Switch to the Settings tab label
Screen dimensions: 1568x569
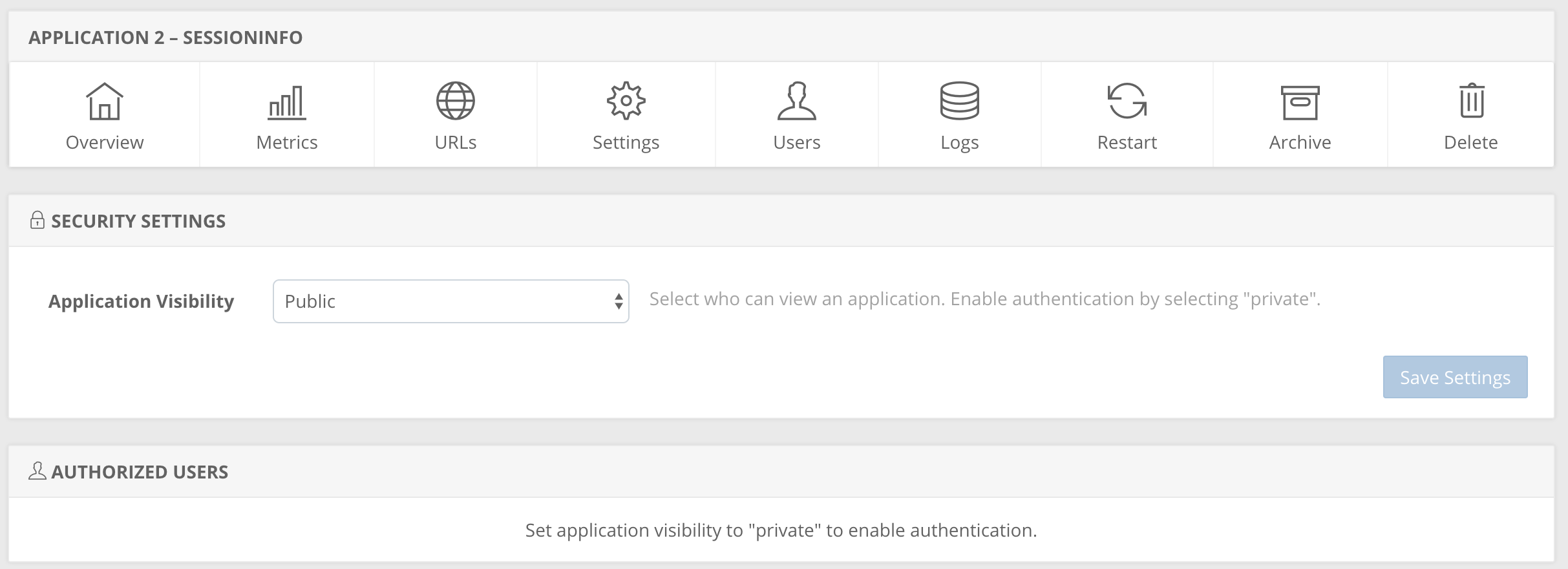(x=626, y=143)
